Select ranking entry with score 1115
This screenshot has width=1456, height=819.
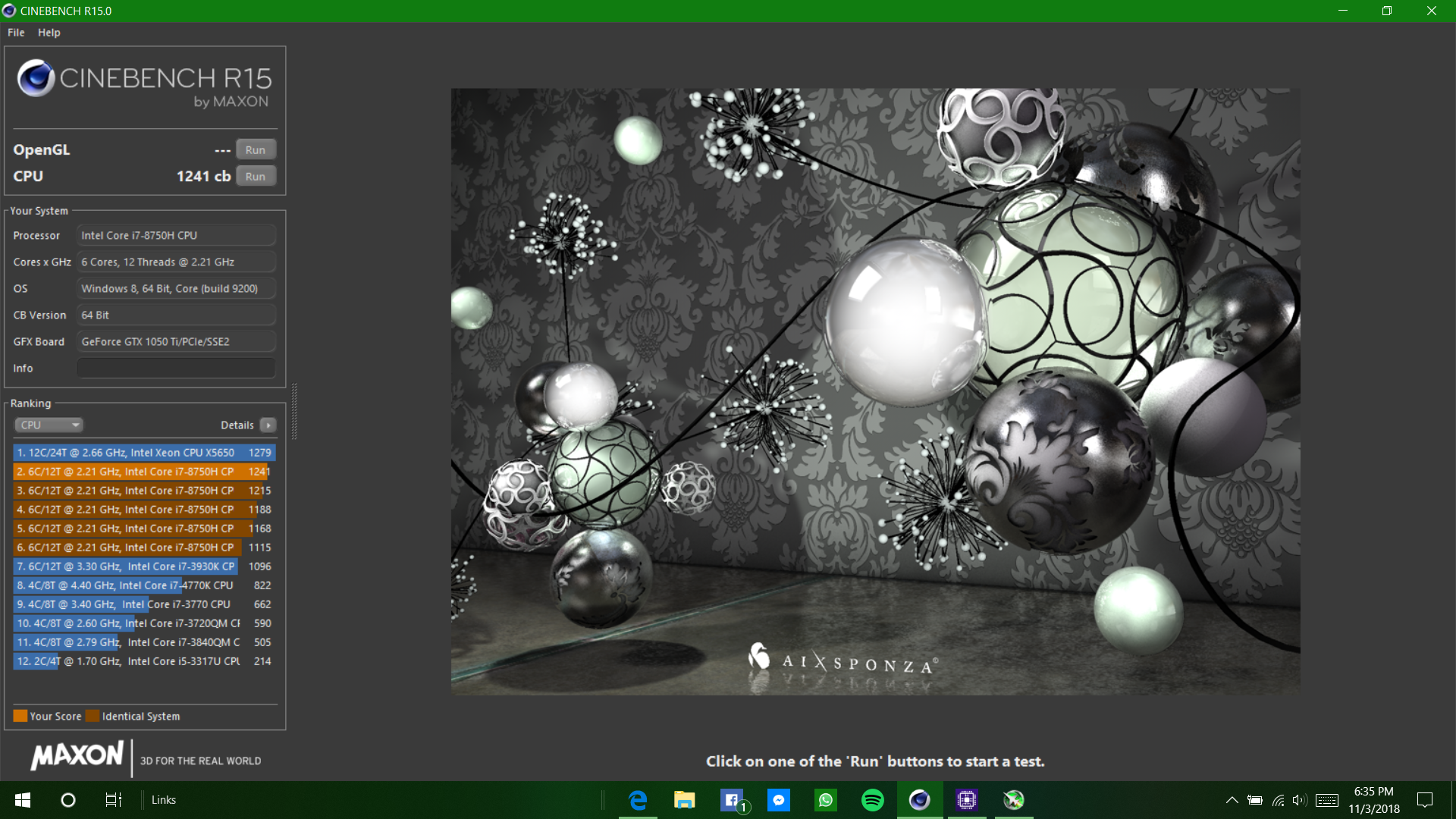tap(144, 547)
